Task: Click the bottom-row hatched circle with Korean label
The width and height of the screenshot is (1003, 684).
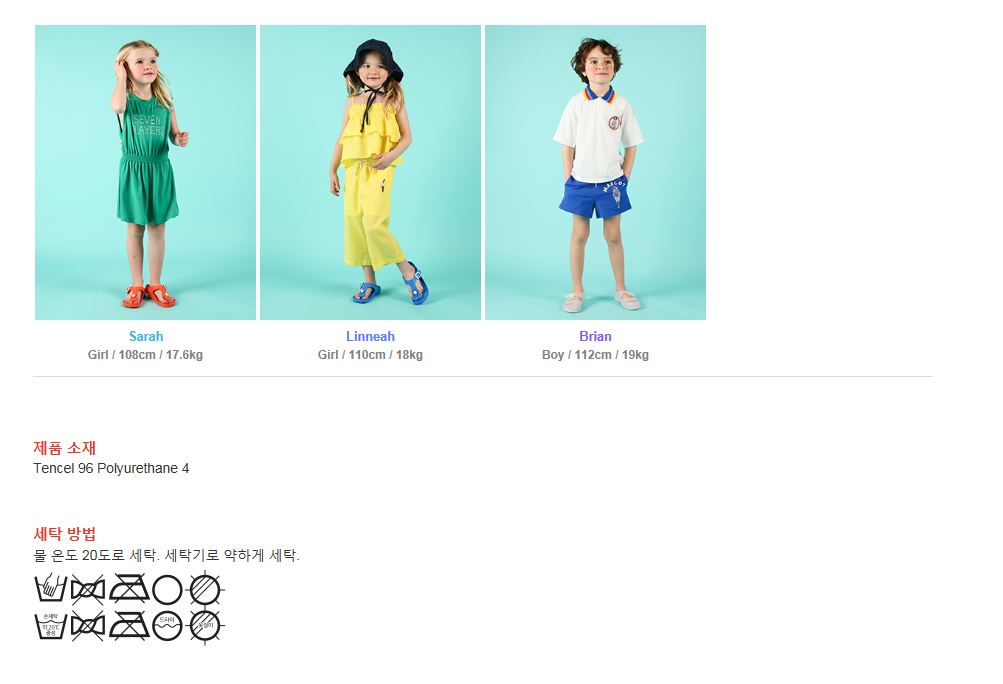Action: pos(205,626)
